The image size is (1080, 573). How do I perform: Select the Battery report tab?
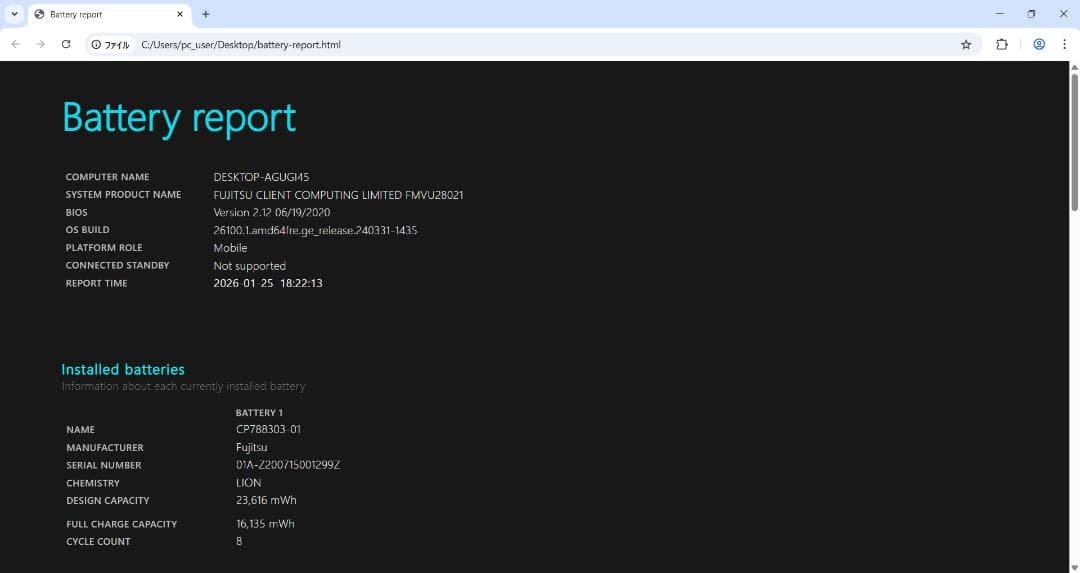pyautogui.click(x=100, y=14)
